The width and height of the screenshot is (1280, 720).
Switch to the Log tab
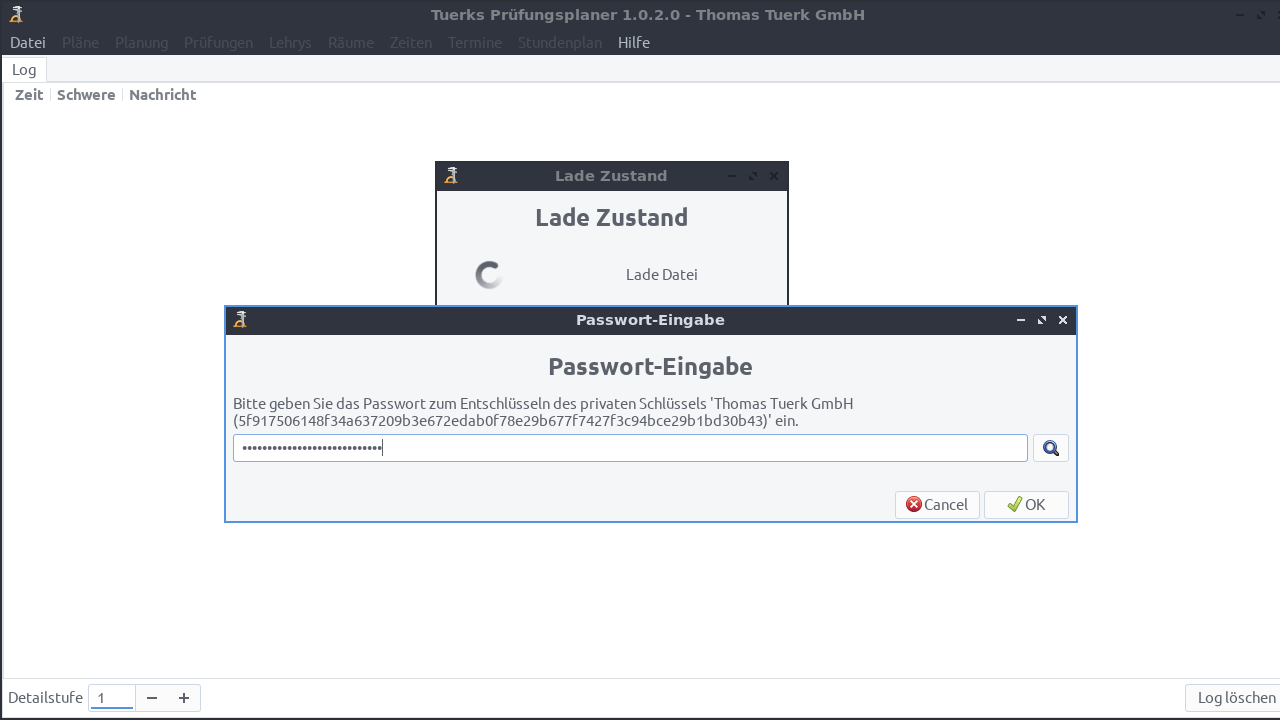24,69
